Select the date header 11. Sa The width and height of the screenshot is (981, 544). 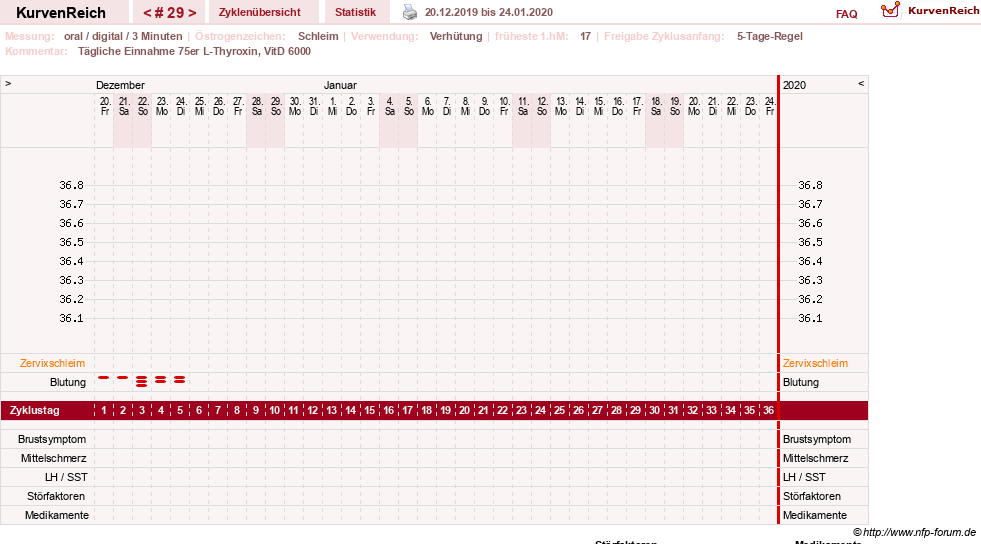523,106
